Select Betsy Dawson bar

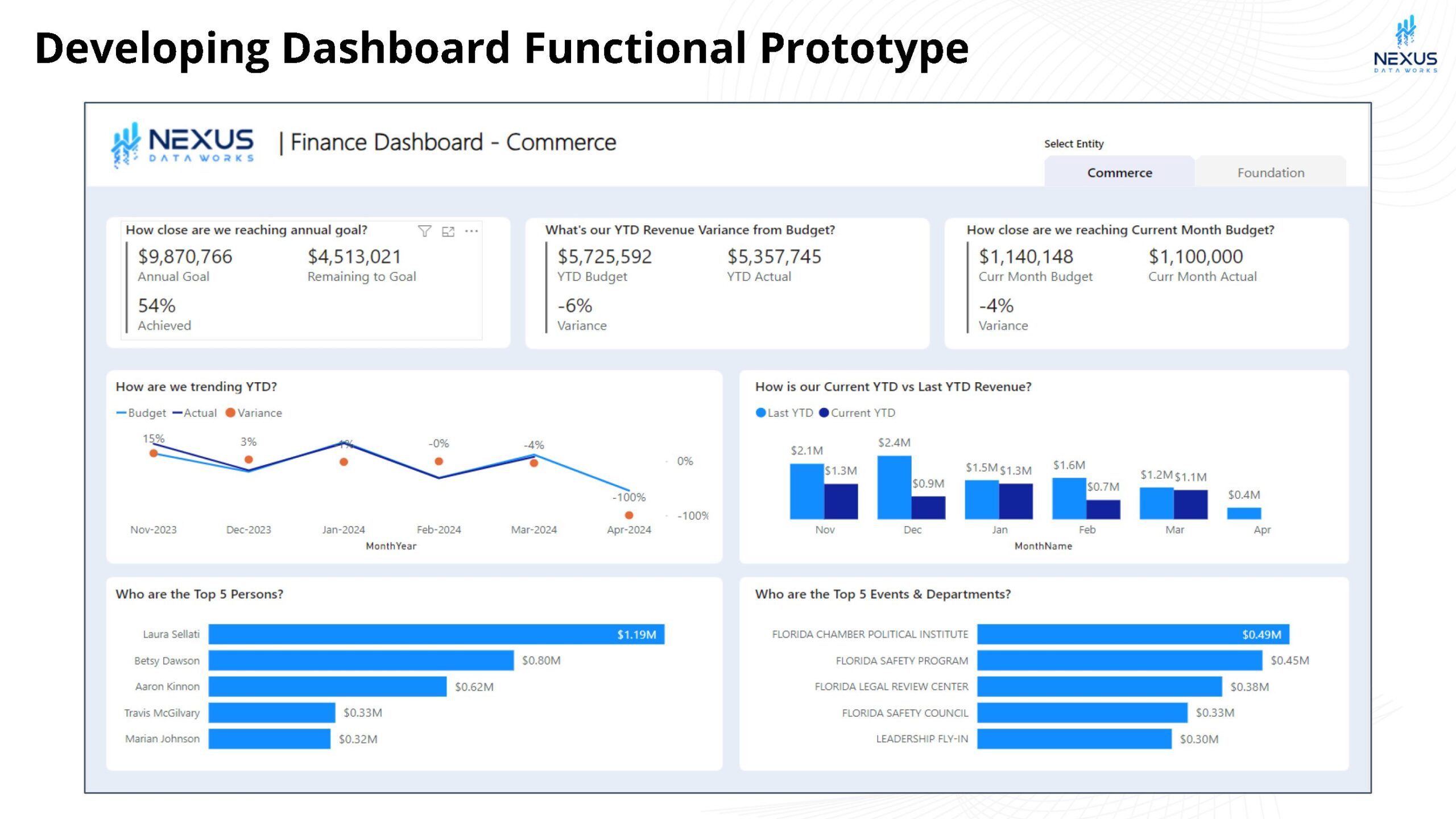tap(361, 660)
